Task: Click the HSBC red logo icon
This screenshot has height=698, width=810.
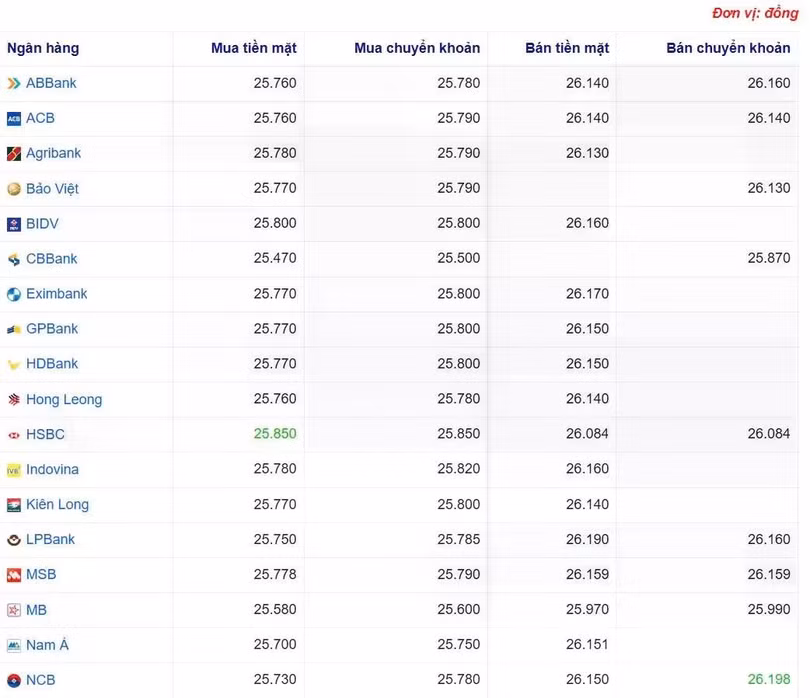Action: (x=14, y=435)
